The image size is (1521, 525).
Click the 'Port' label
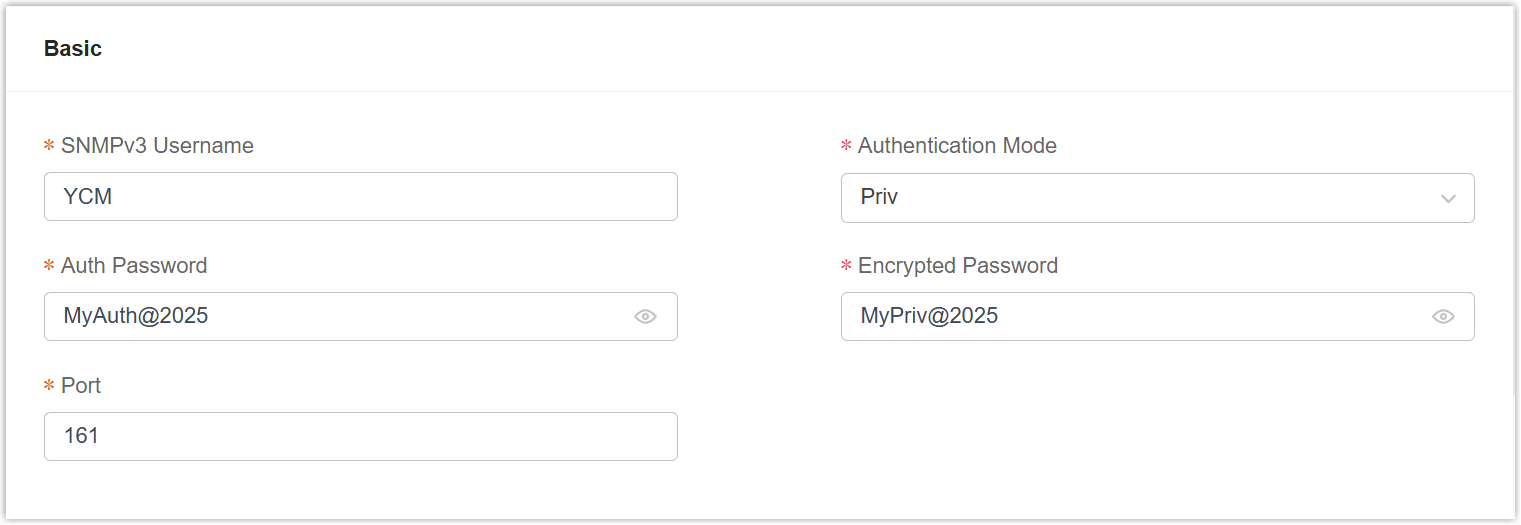[x=81, y=386]
